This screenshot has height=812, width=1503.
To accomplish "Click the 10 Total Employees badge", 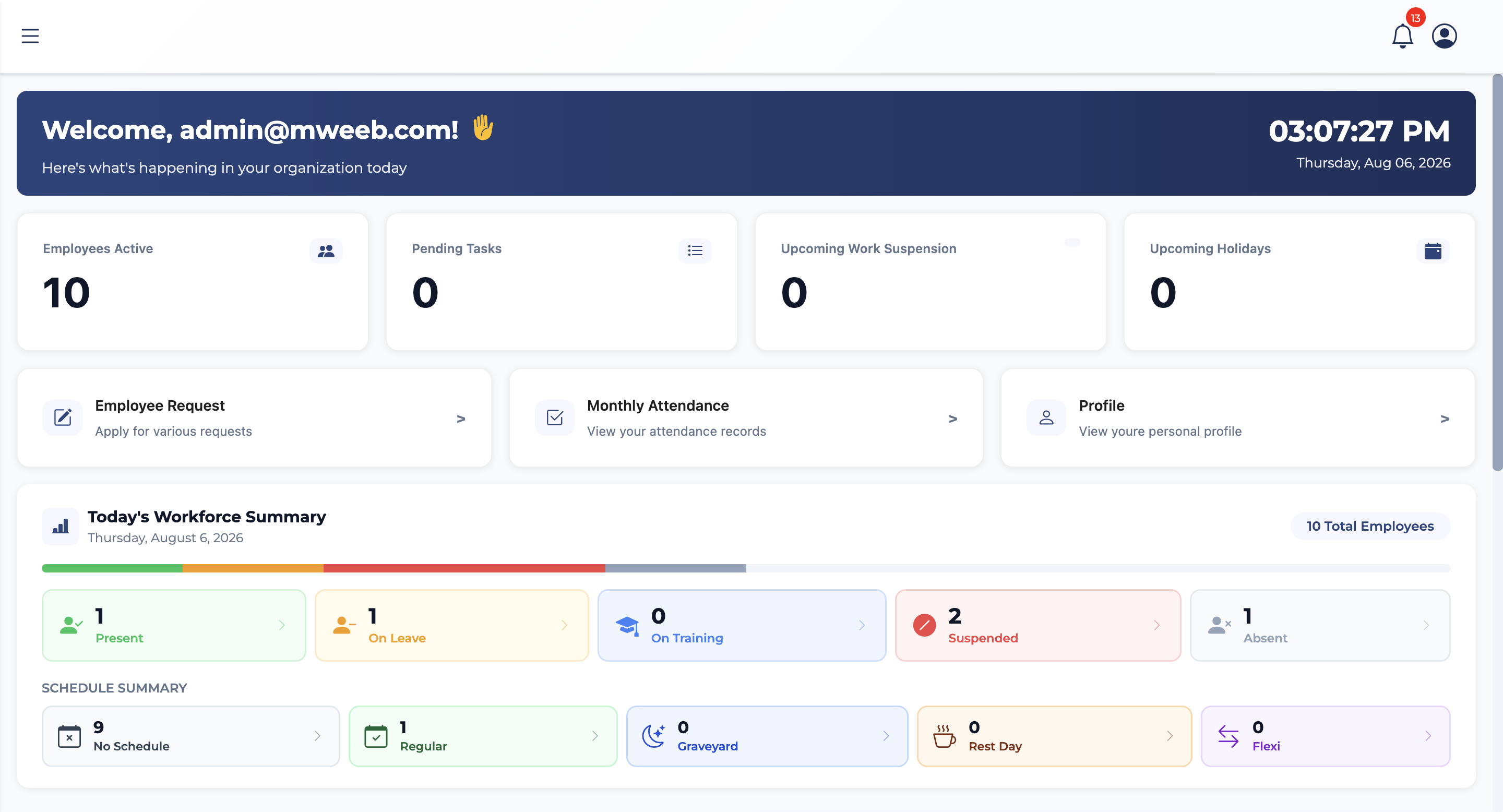I will 1370,526.
